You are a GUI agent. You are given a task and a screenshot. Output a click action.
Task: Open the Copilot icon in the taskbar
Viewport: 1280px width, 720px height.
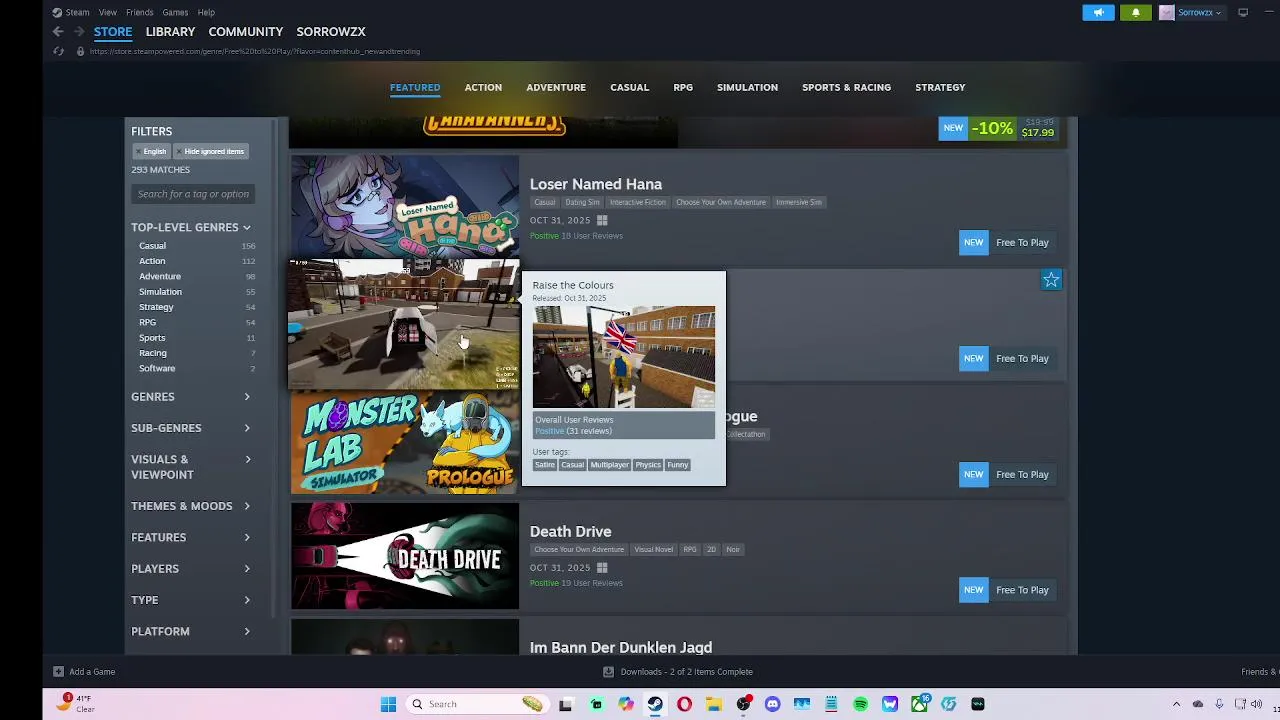click(626, 704)
